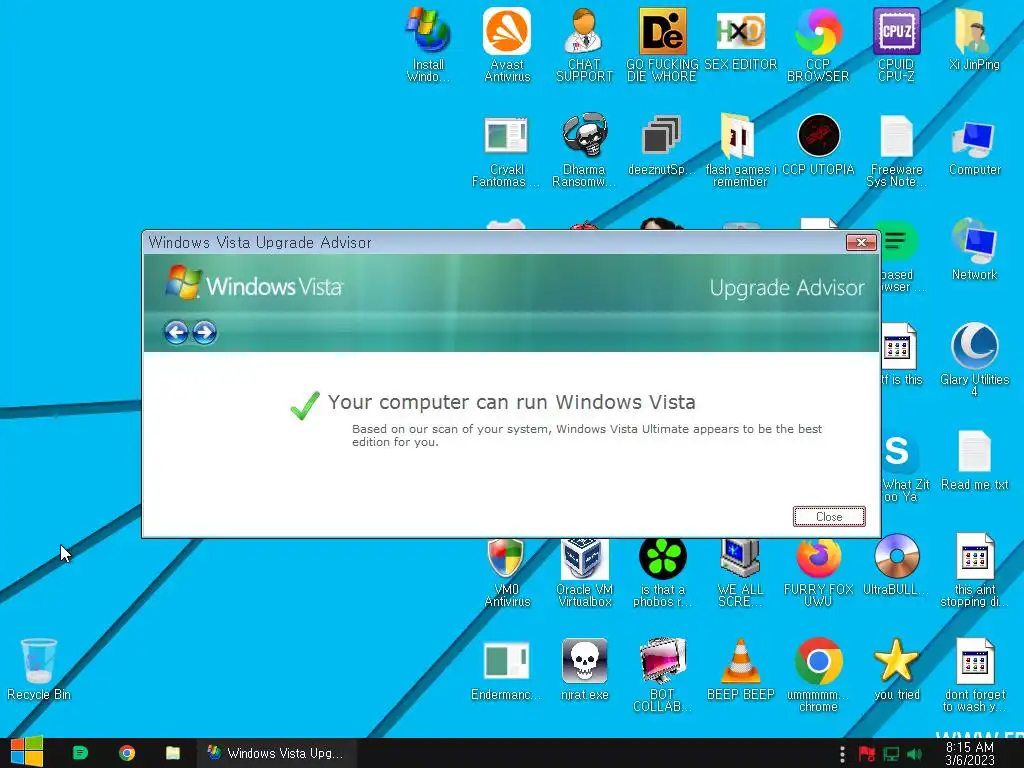Launch Glary Utilities 4 icon
The width and height of the screenshot is (1024, 768).
(974, 359)
